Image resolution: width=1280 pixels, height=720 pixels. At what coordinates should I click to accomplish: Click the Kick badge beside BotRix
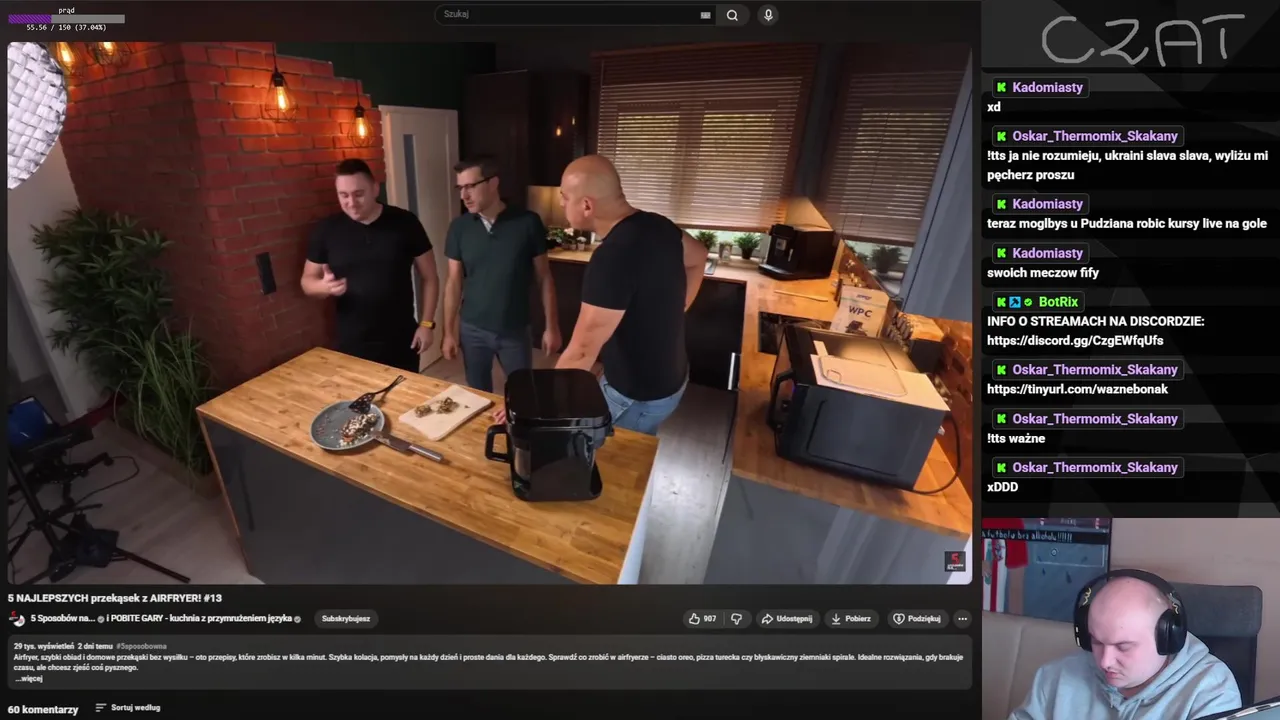(x=1001, y=302)
